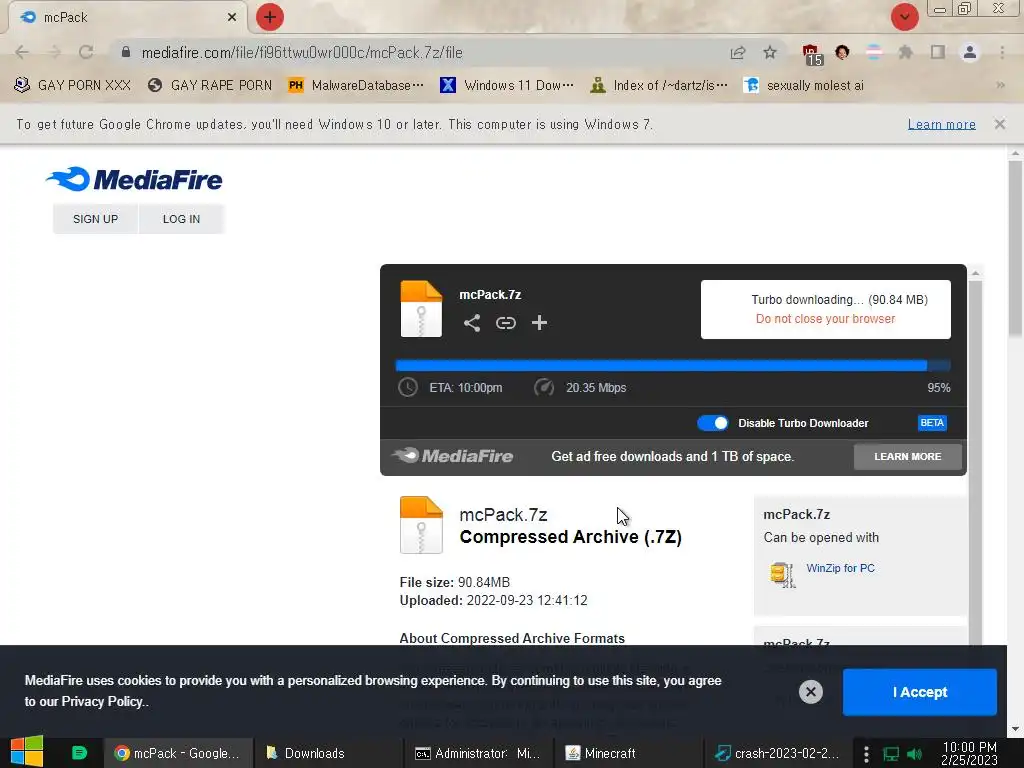Screen dimensions: 1024x768
Task: Focus the mediafire.com URL address field
Action: coord(302,53)
